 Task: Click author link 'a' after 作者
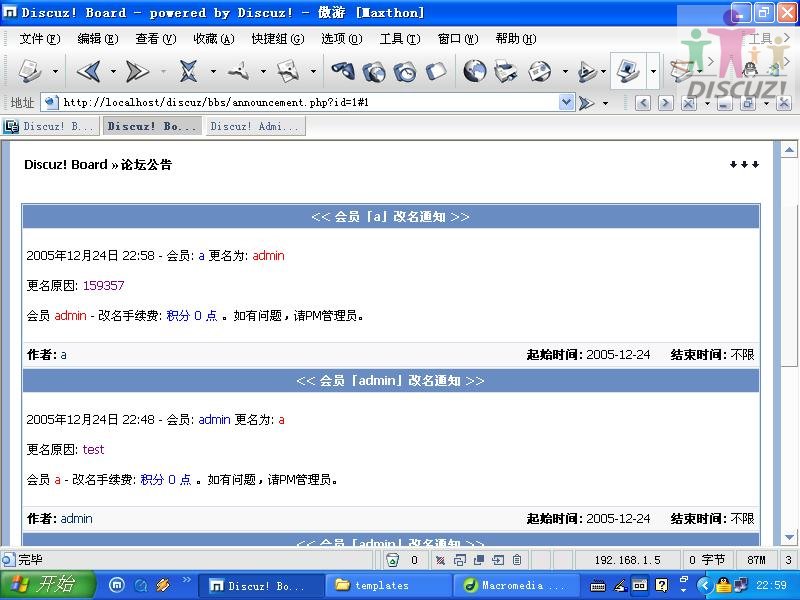[63, 355]
